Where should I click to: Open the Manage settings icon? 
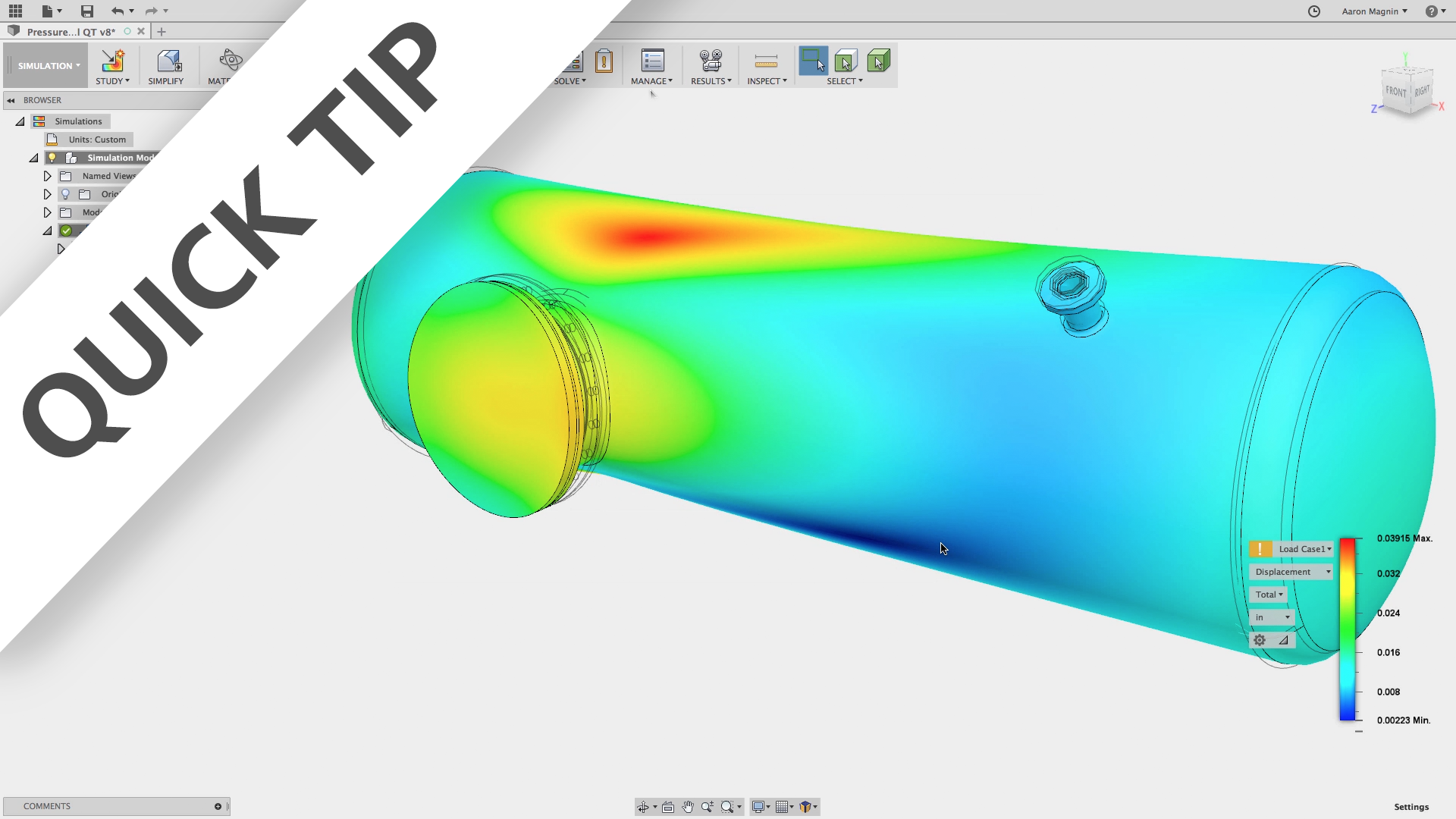click(652, 61)
